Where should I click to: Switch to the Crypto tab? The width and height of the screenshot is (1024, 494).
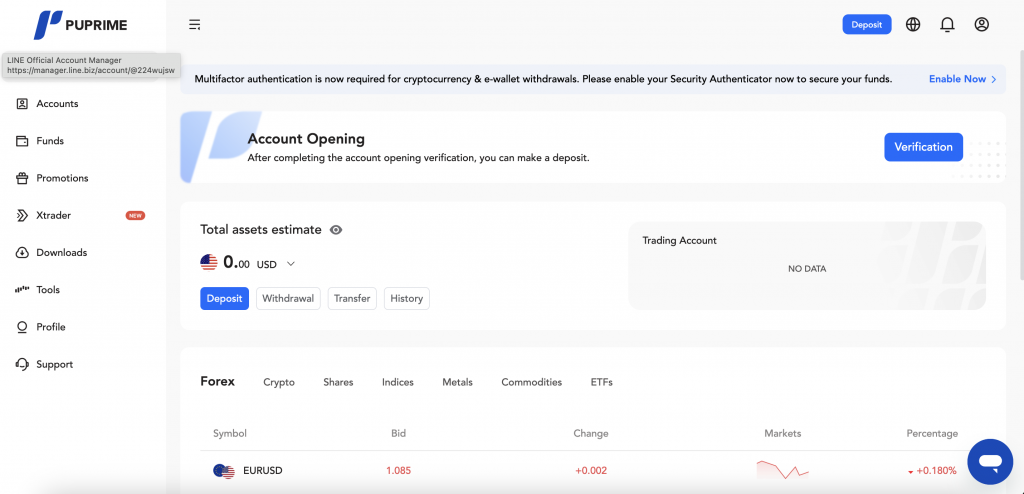(279, 382)
